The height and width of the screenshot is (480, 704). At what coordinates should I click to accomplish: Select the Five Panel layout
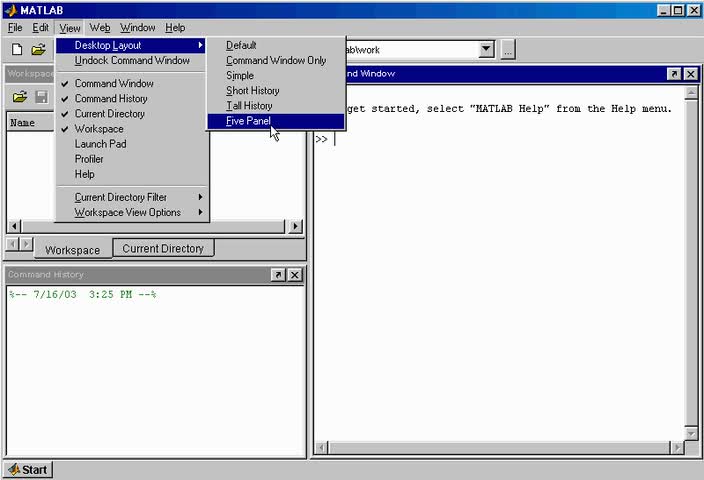point(276,121)
